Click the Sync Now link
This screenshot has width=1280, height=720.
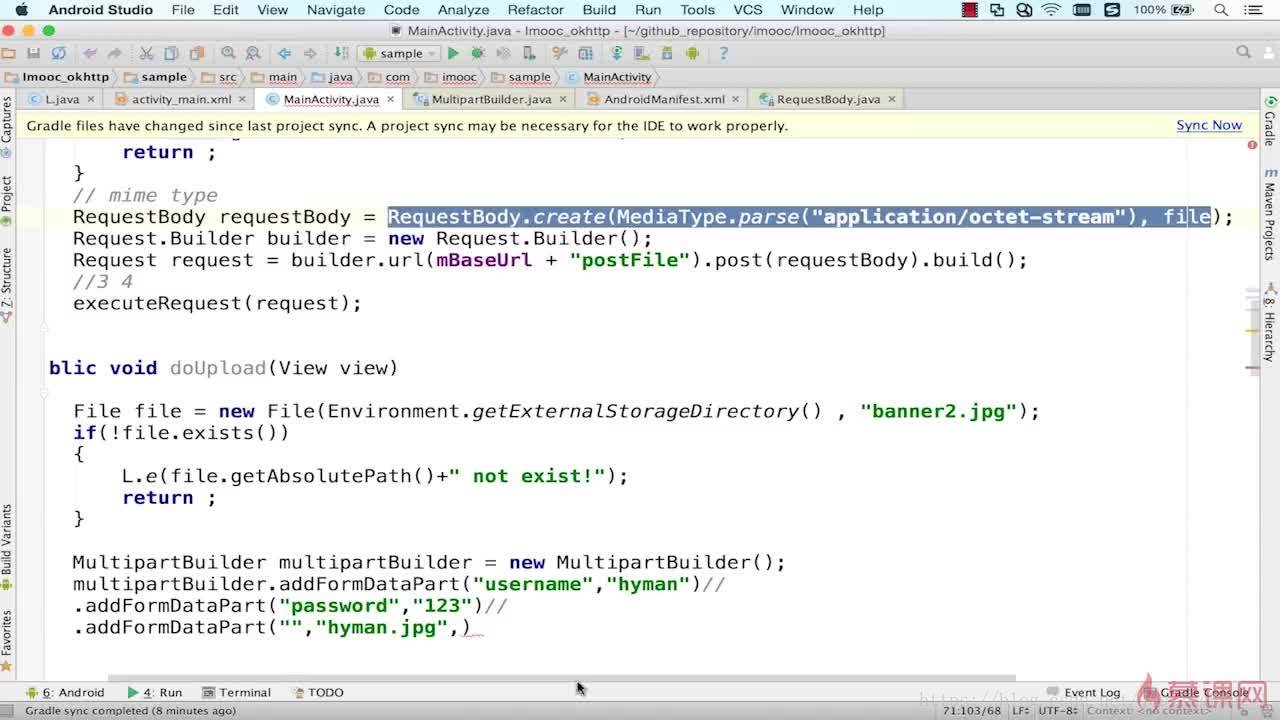pyautogui.click(x=1209, y=125)
